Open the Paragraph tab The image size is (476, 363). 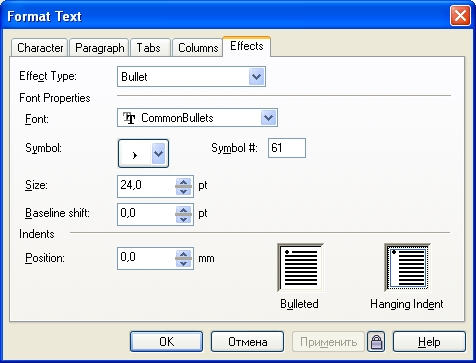click(x=99, y=48)
